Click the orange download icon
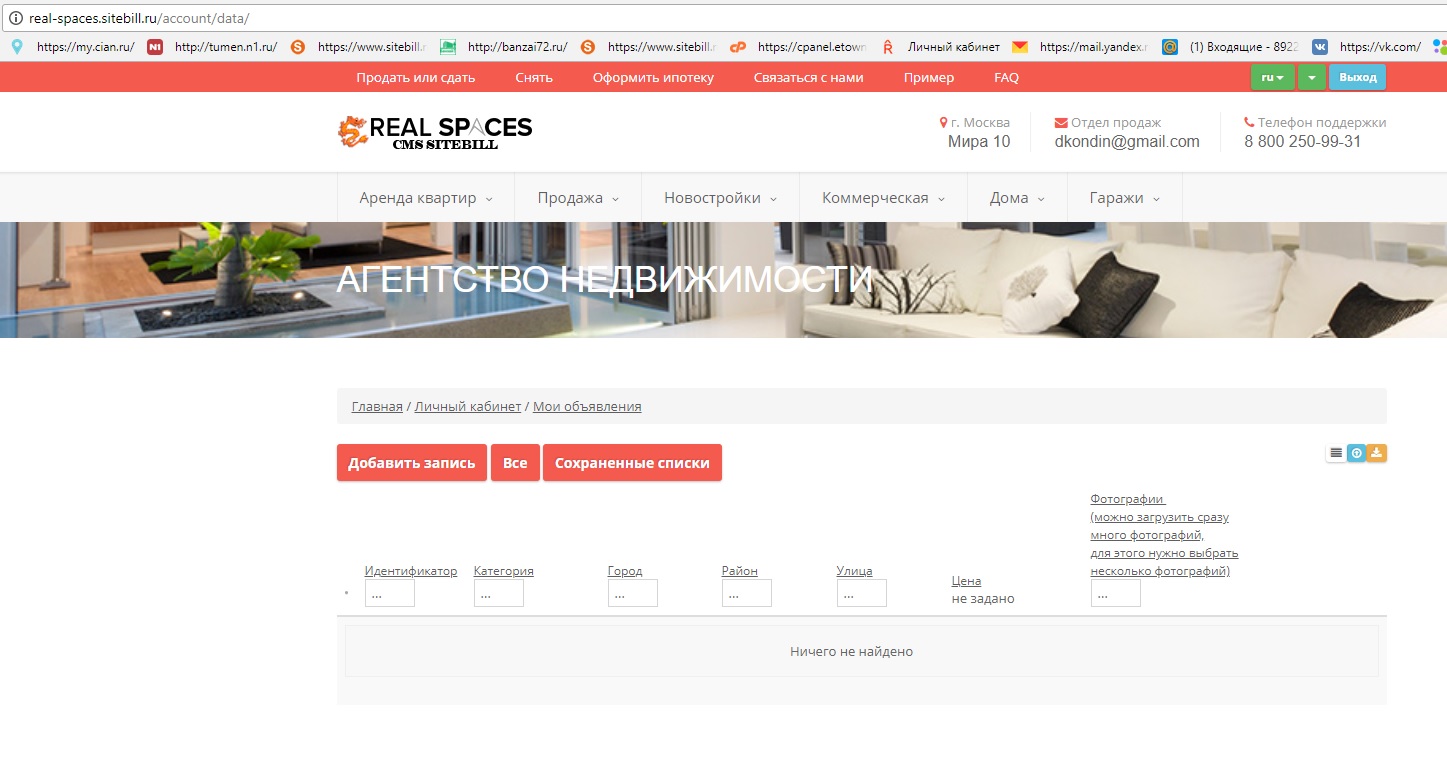This screenshot has width=1447, height=769. [x=1377, y=453]
